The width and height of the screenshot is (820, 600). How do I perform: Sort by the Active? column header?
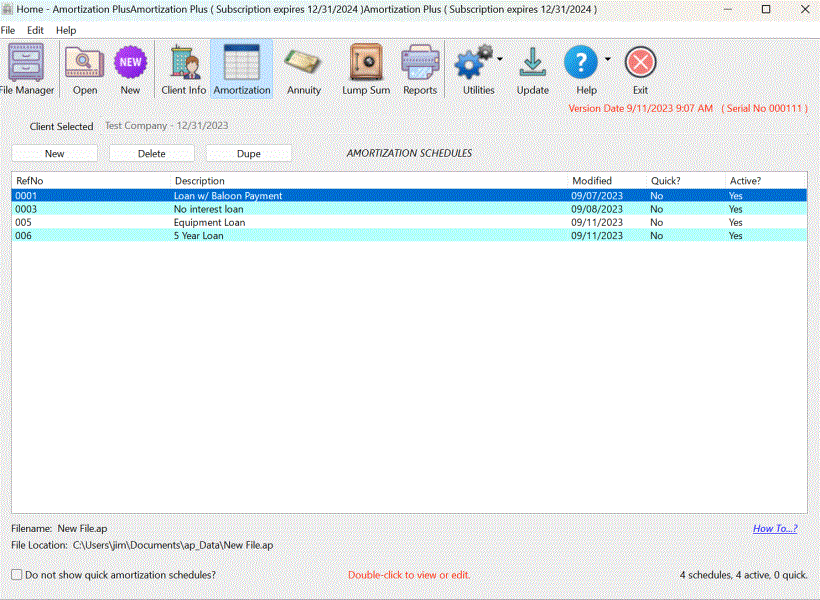(766, 181)
